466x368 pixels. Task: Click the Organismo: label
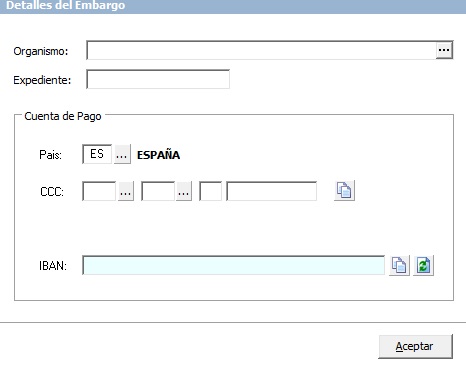(x=41, y=51)
